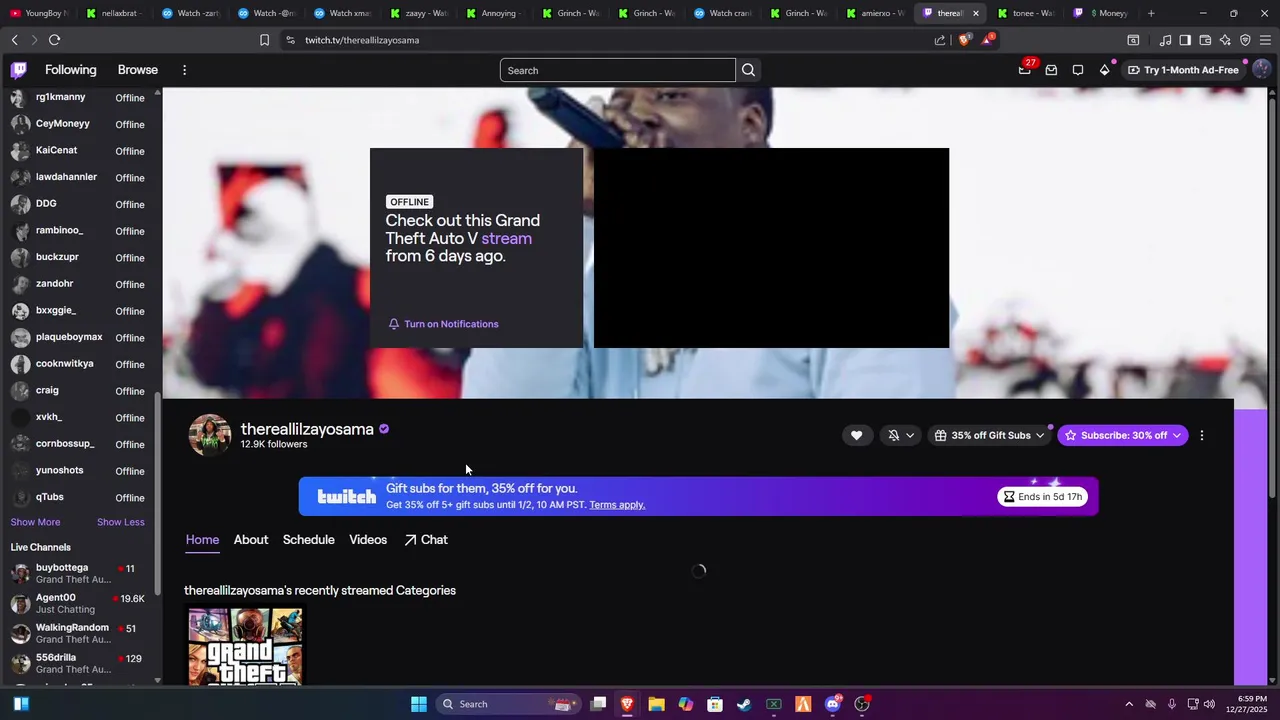Open the Microsoft Store taskbar icon
Viewport: 1280px width, 720px height.
point(715,704)
